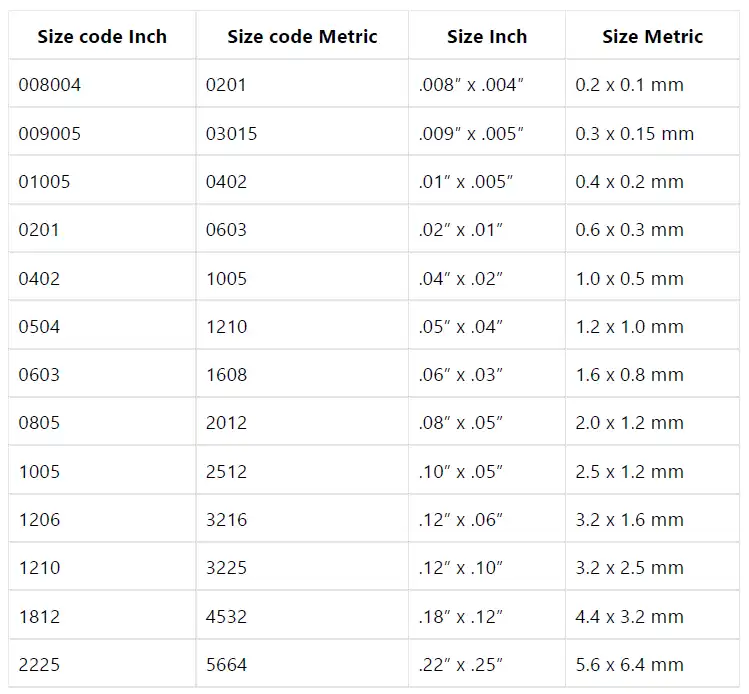Image resolution: width=749 pixels, height=694 pixels.
Task: Select the cell with inch code 008004
Action: point(50,85)
